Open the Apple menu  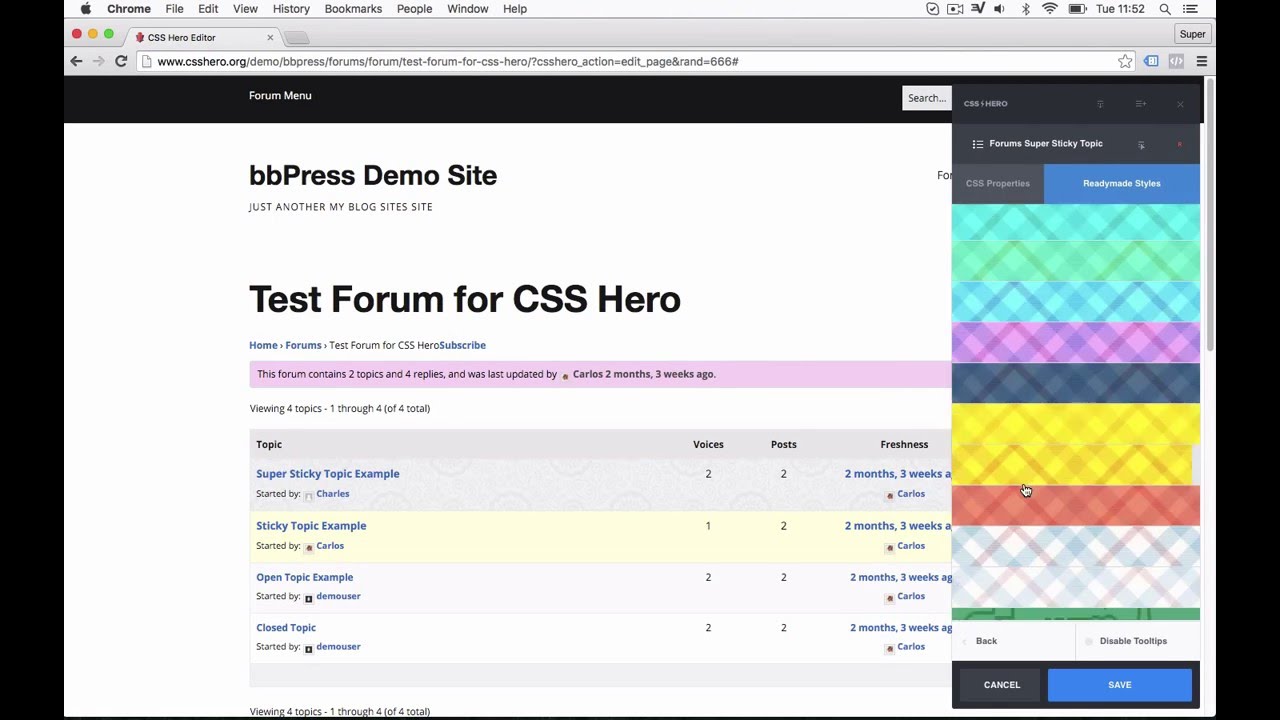click(86, 9)
